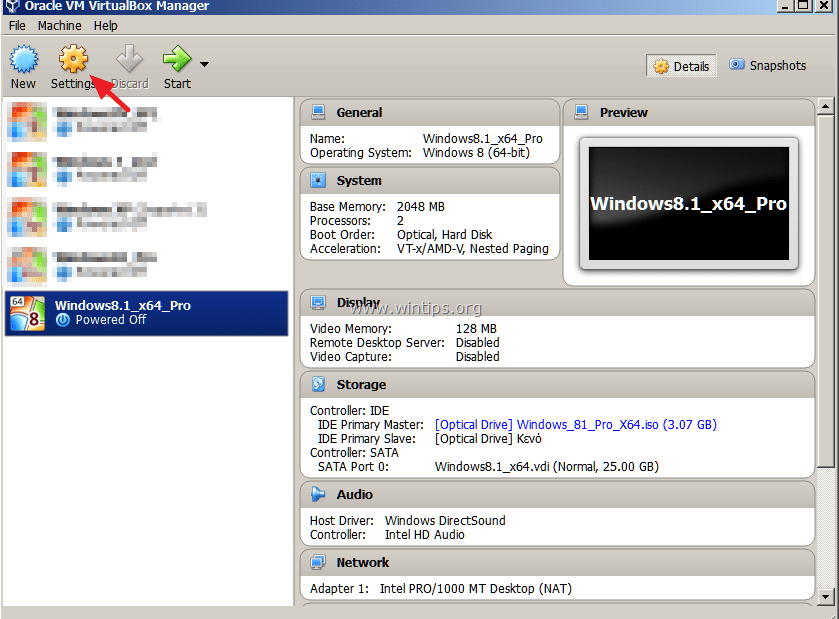The width and height of the screenshot is (839, 619).
Task: Click the Acceleration VT-x/AMD-V value
Action: (x=472, y=249)
